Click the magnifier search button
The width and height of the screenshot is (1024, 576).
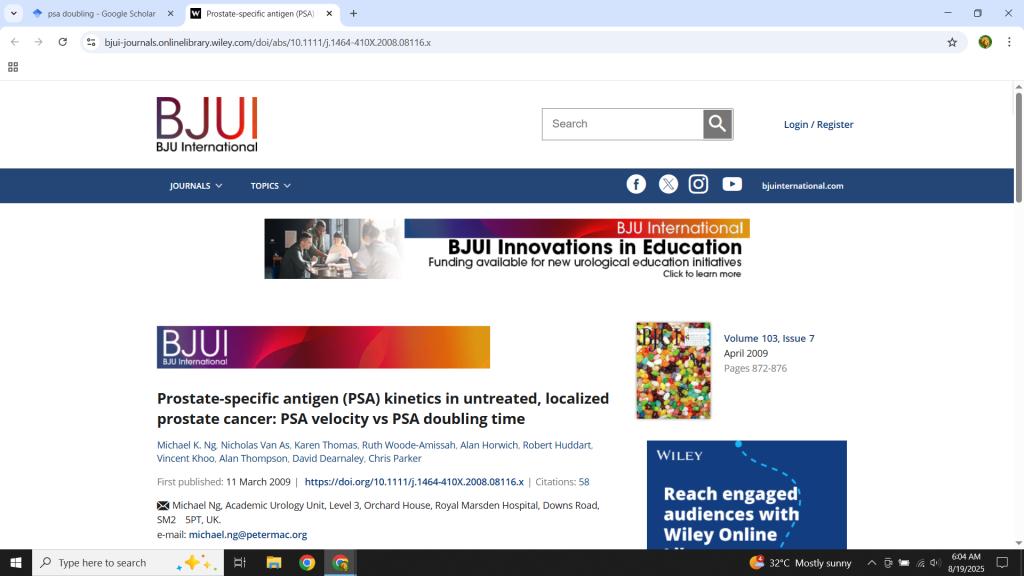[x=717, y=124]
